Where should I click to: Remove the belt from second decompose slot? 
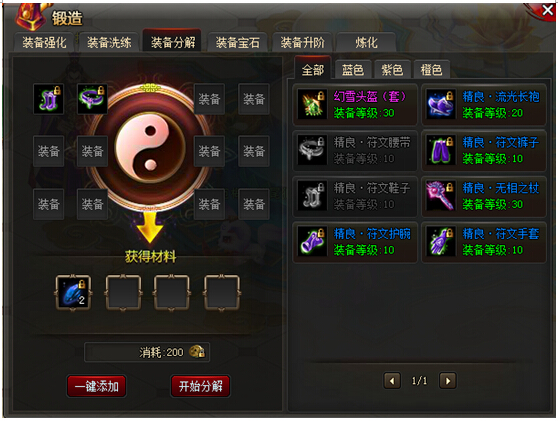(92, 99)
